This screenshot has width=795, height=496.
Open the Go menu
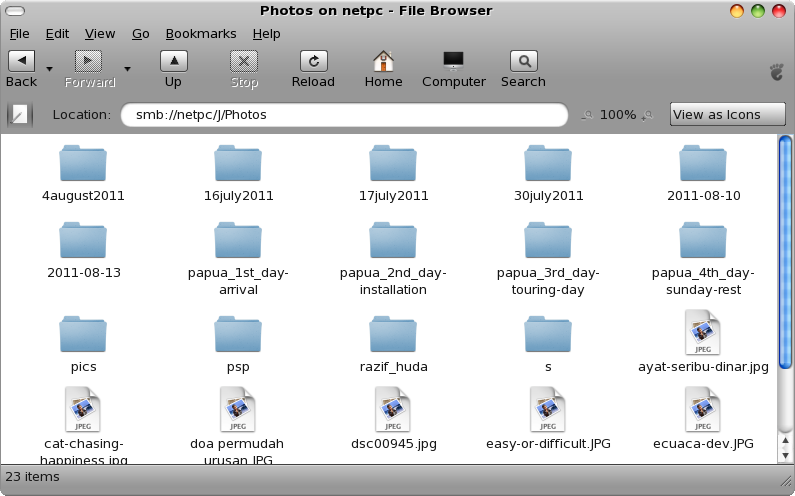pos(140,33)
